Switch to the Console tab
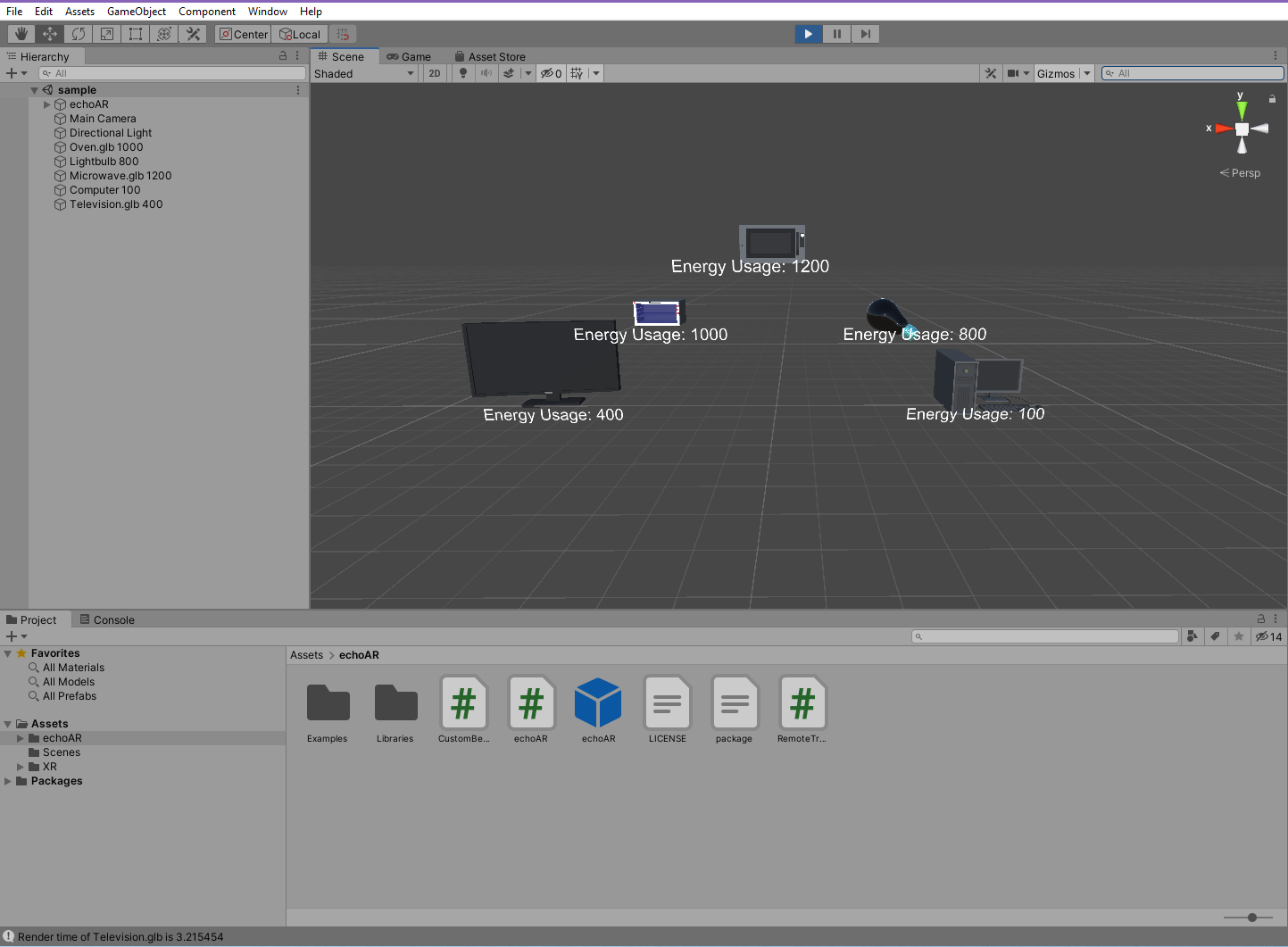 pyautogui.click(x=107, y=619)
